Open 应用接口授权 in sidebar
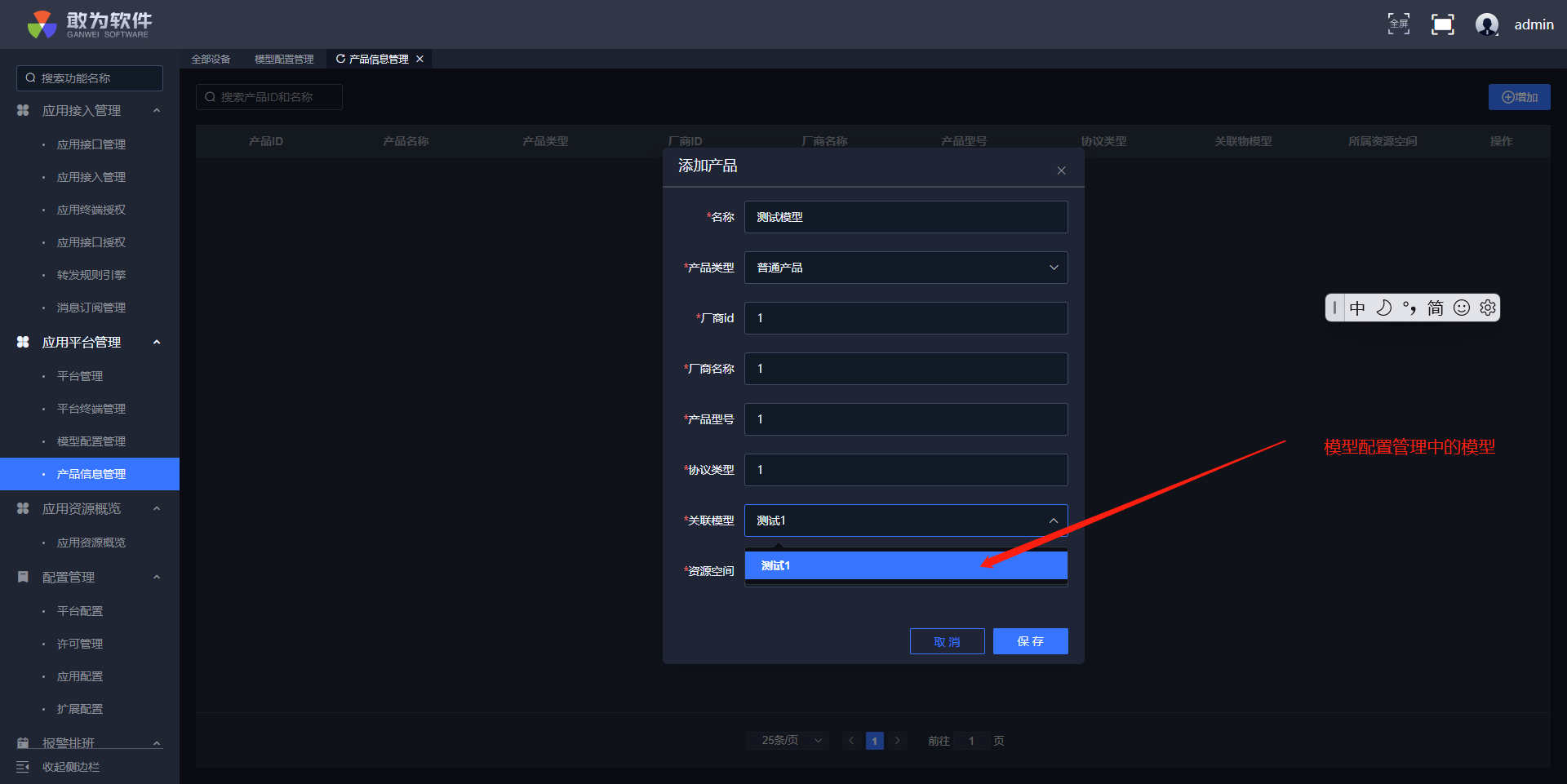 [91, 242]
